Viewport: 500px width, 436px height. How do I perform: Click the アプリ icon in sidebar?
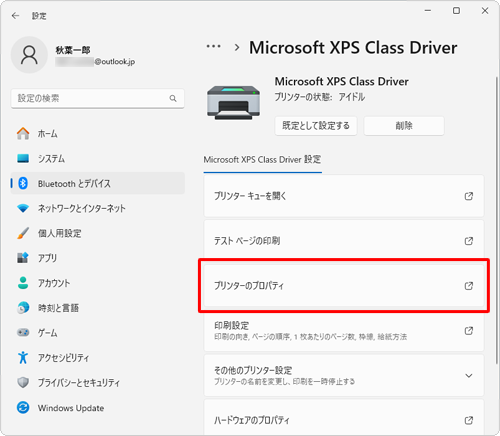[23, 258]
